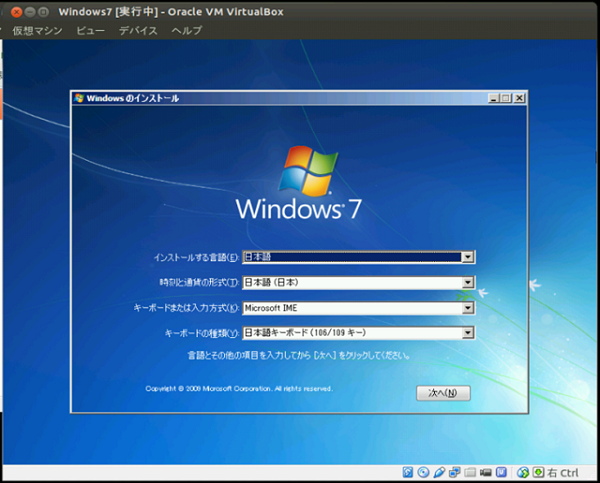The height and width of the screenshot is (483, 600).
Task: Expand the 時刻と通貨の形式 dropdown arrow
Action: [x=468, y=282]
